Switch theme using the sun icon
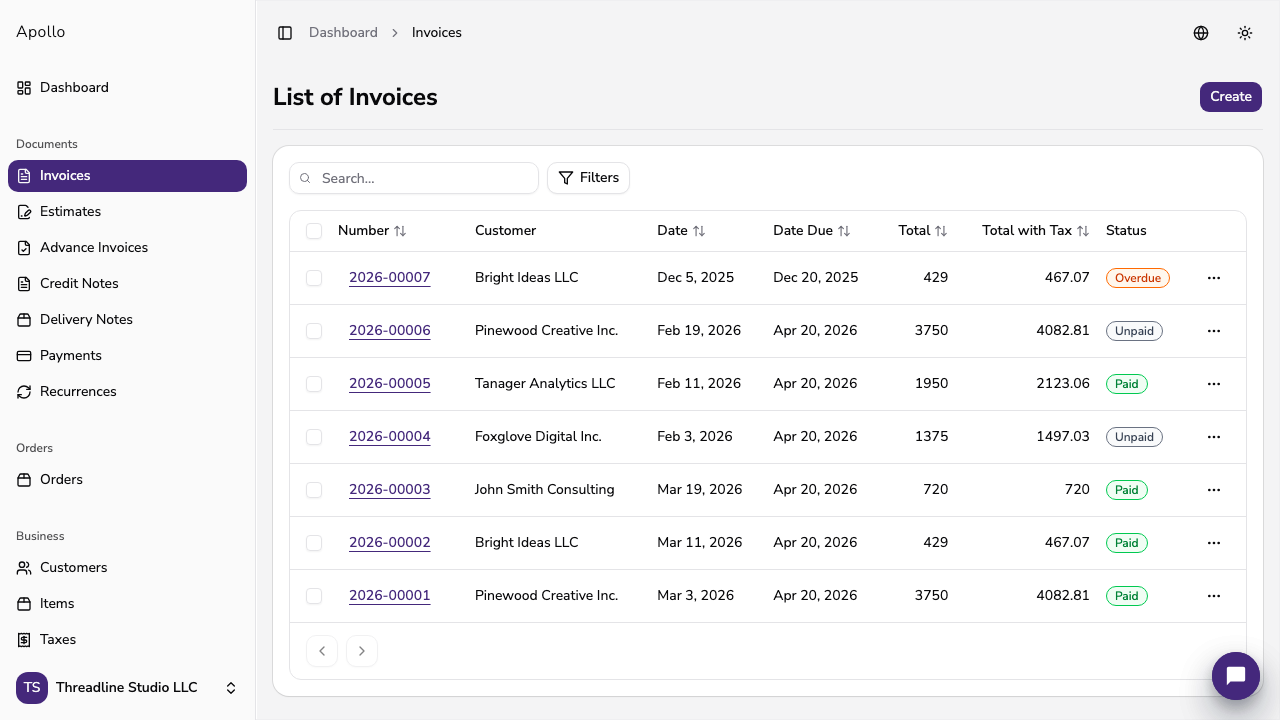Image resolution: width=1280 pixels, height=720 pixels. coord(1245,33)
